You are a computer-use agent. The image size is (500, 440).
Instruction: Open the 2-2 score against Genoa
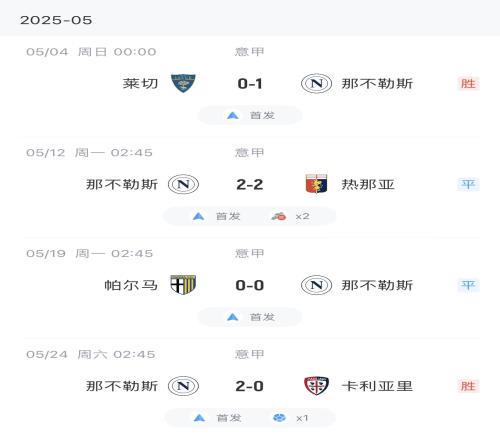[250, 184]
